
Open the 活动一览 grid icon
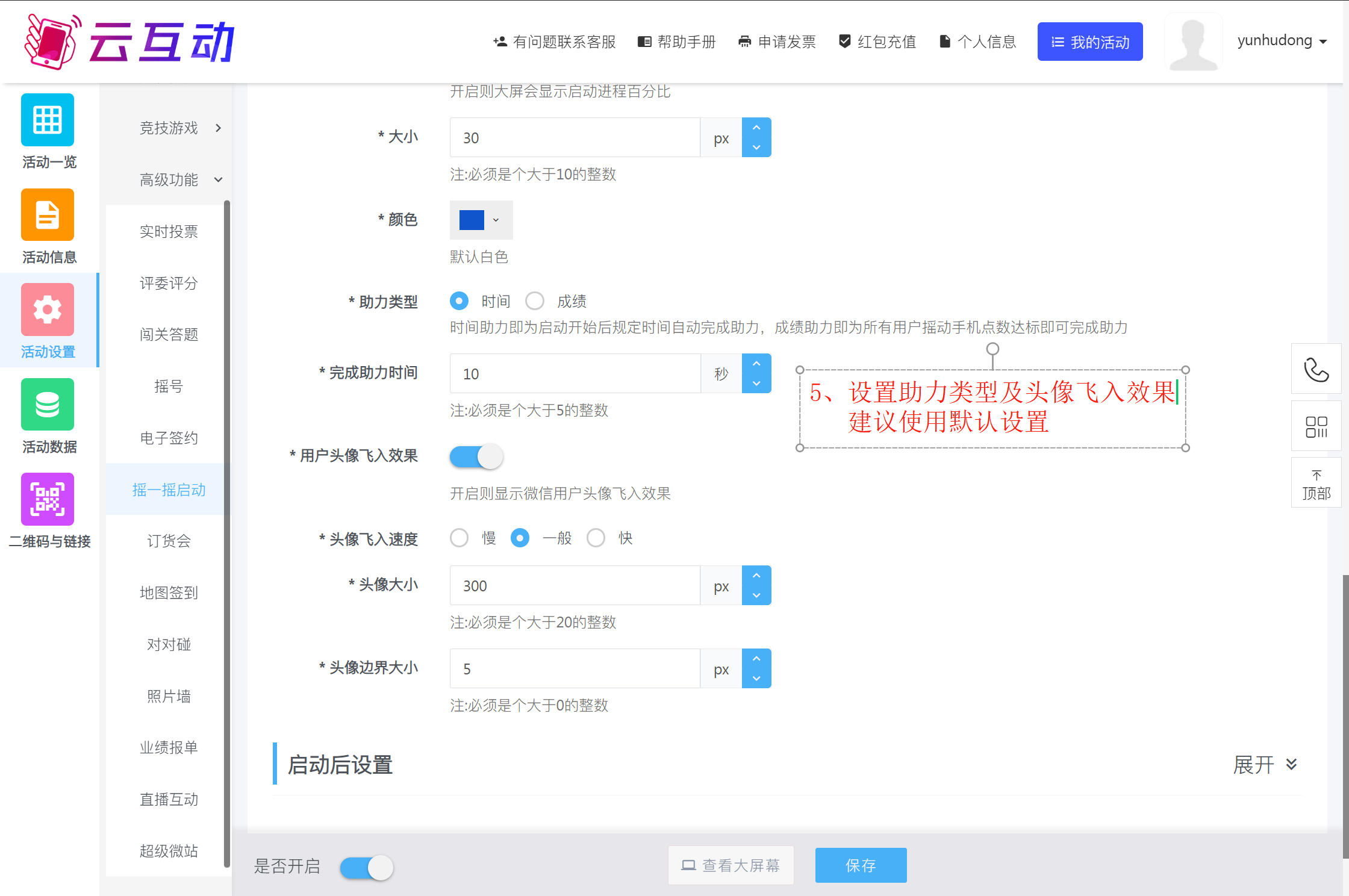click(x=48, y=120)
